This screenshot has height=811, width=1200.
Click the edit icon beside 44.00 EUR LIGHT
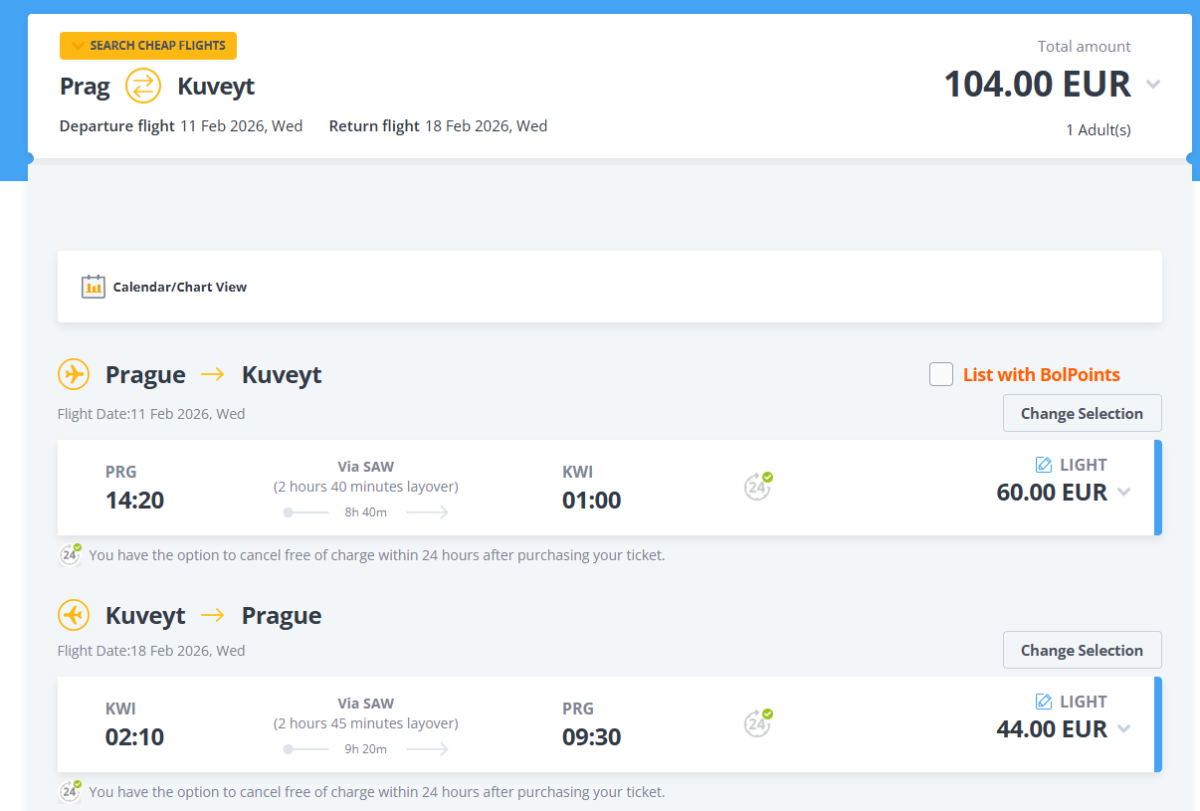pos(1044,702)
